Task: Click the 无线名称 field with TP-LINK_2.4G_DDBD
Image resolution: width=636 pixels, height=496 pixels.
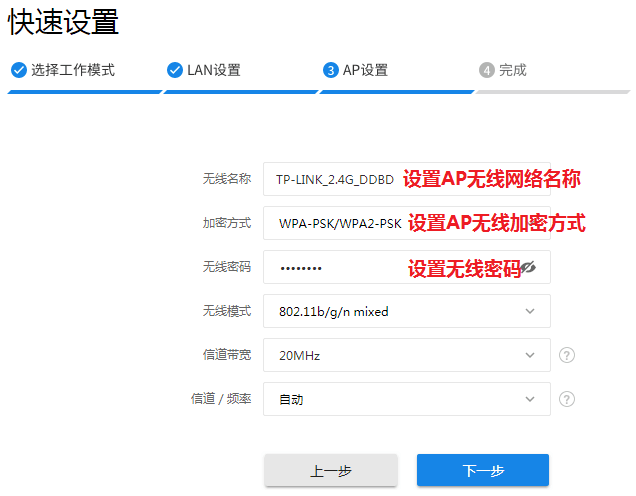Action: tap(335, 179)
